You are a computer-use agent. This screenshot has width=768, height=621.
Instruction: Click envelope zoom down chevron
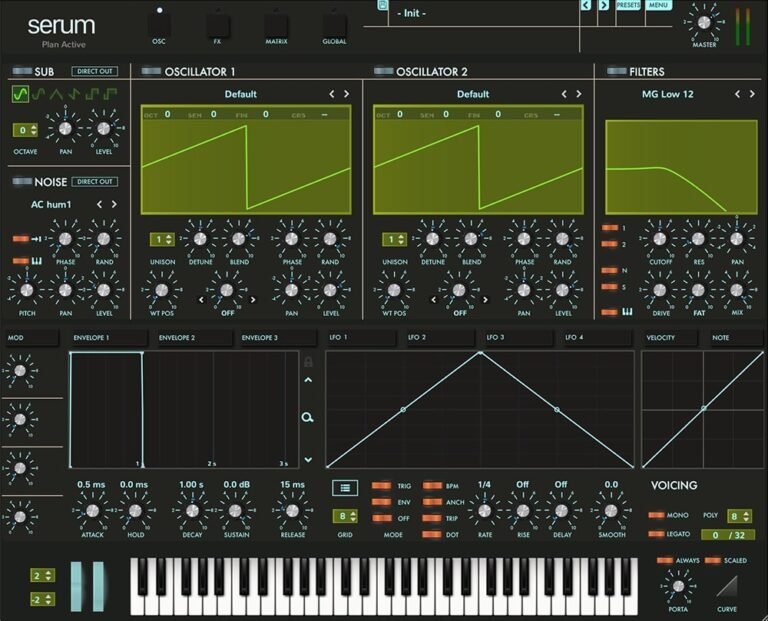[308, 460]
